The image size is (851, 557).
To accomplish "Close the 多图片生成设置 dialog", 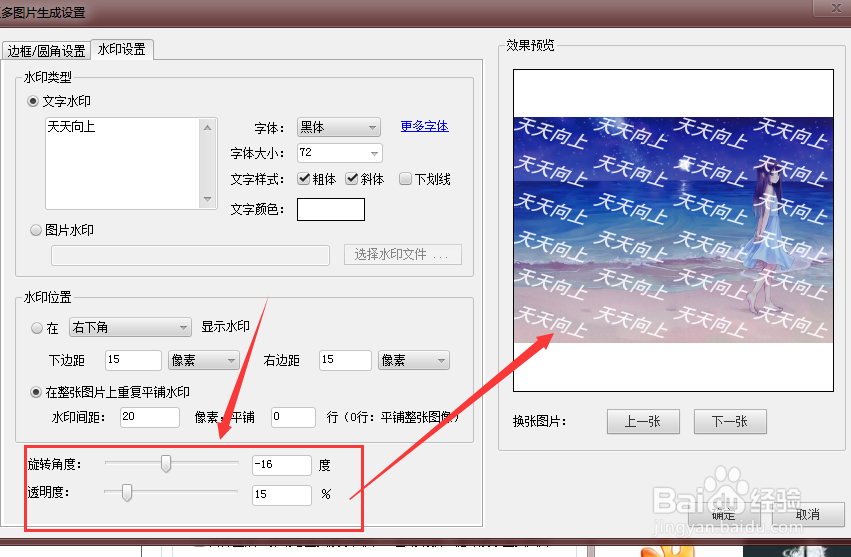I will click(x=835, y=7).
